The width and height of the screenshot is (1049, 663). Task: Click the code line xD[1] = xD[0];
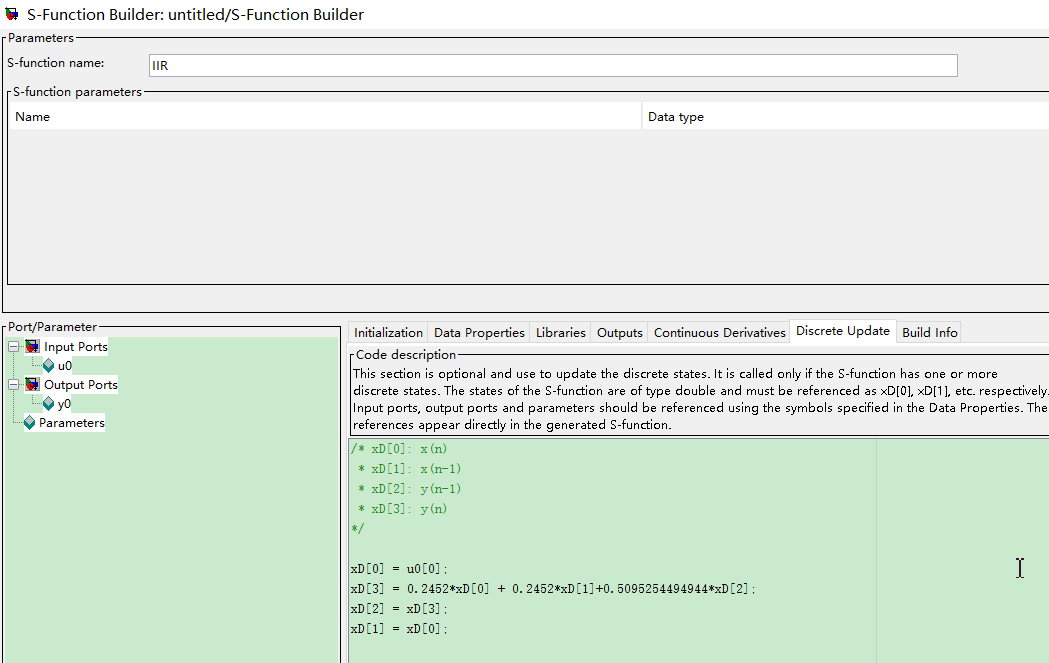pyautogui.click(x=399, y=629)
